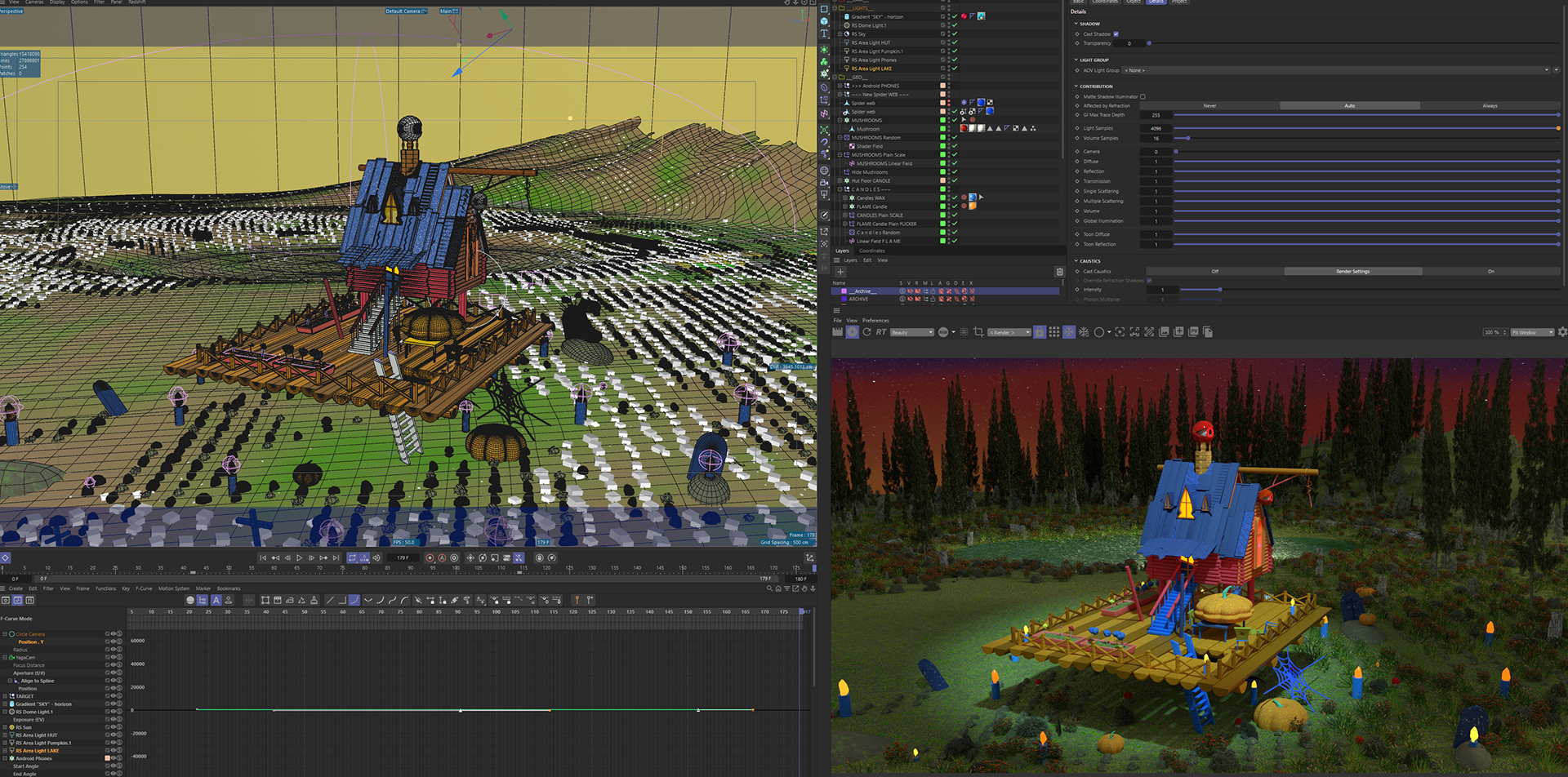The width and height of the screenshot is (1568, 777).
Task: Expand the MUSHROOMS object in the Object Manager
Action: point(839,120)
